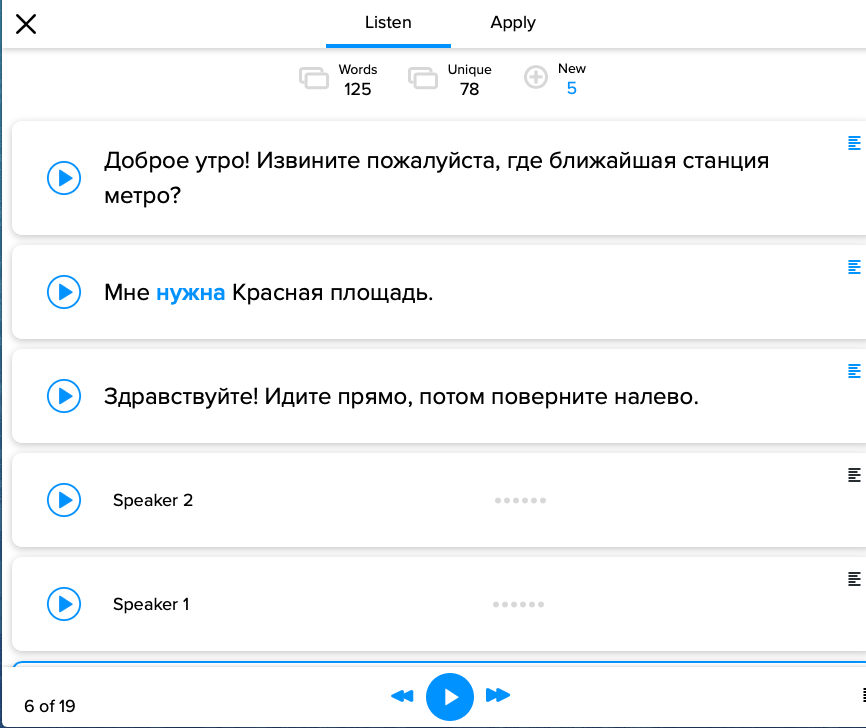This screenshot has height=728, width=866.
Task: Close the lesson with the X icon
Action: [x=26, y=24]
